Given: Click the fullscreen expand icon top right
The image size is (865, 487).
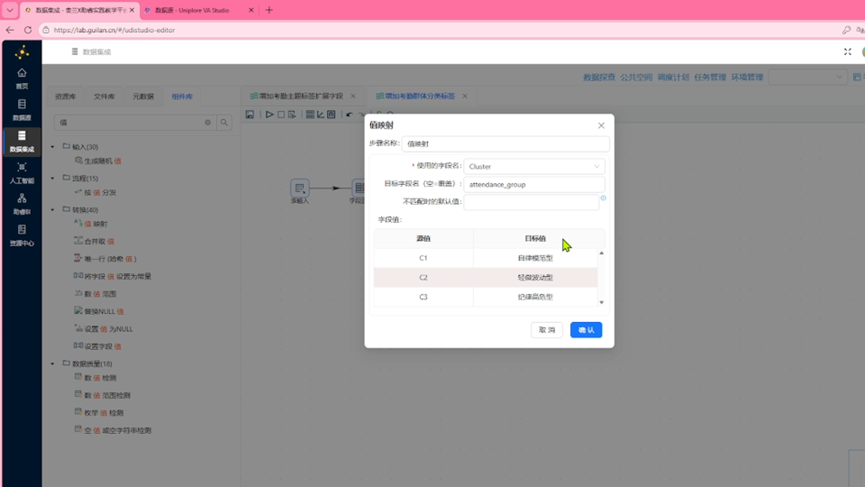Looking at the screenshot, I should 847,52.
